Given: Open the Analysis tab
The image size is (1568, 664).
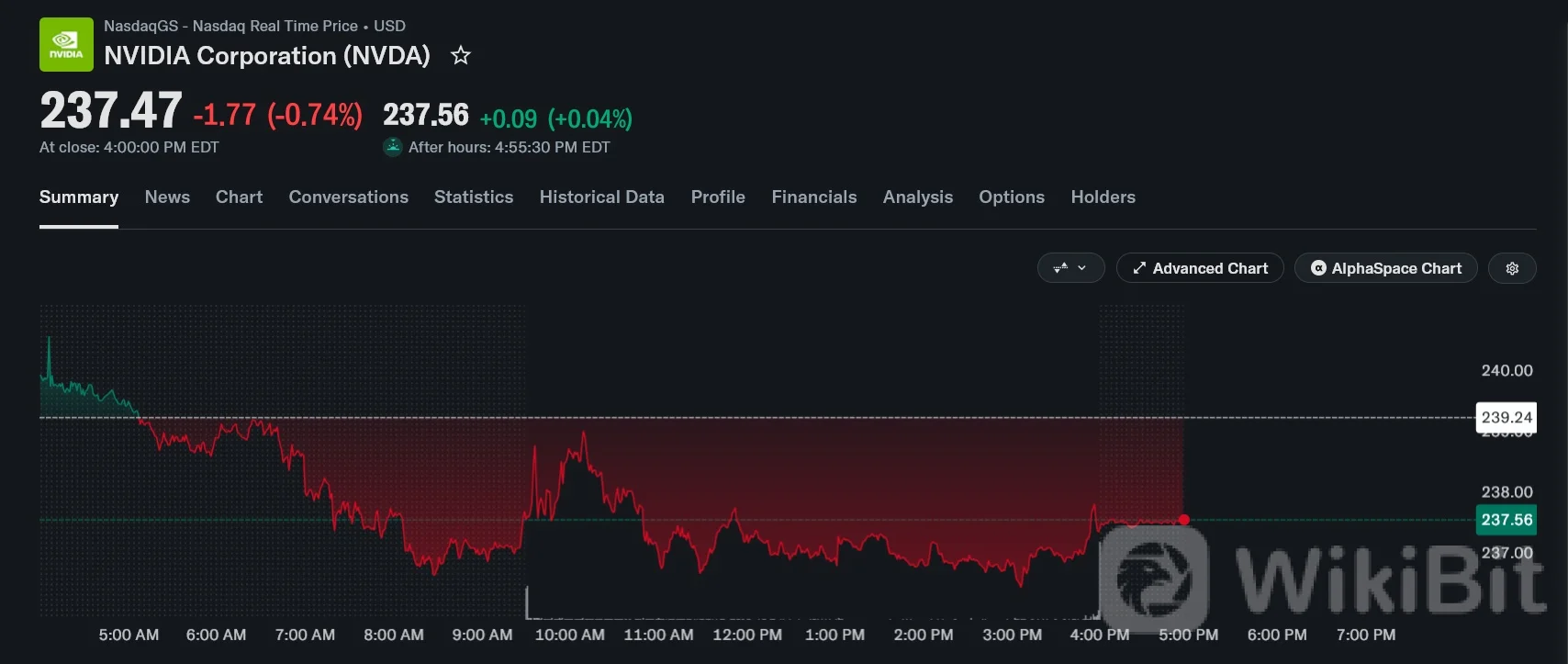Looking at the screenshot, I should coord(918,197).
